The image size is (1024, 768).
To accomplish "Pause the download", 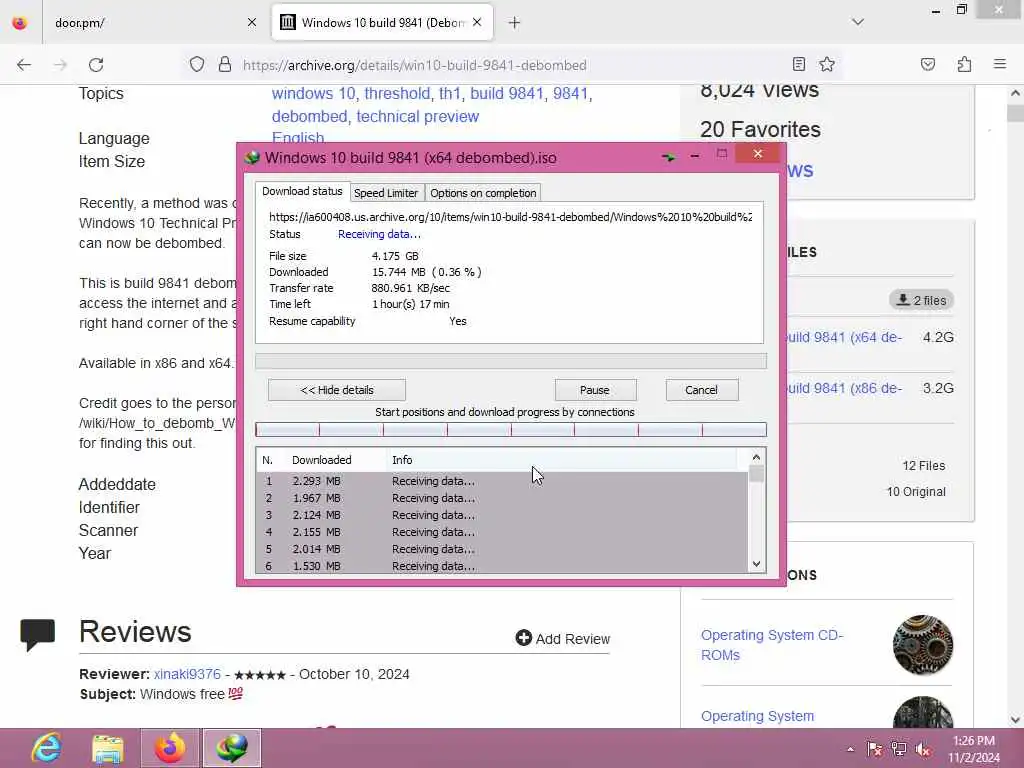I will (595, 390).
